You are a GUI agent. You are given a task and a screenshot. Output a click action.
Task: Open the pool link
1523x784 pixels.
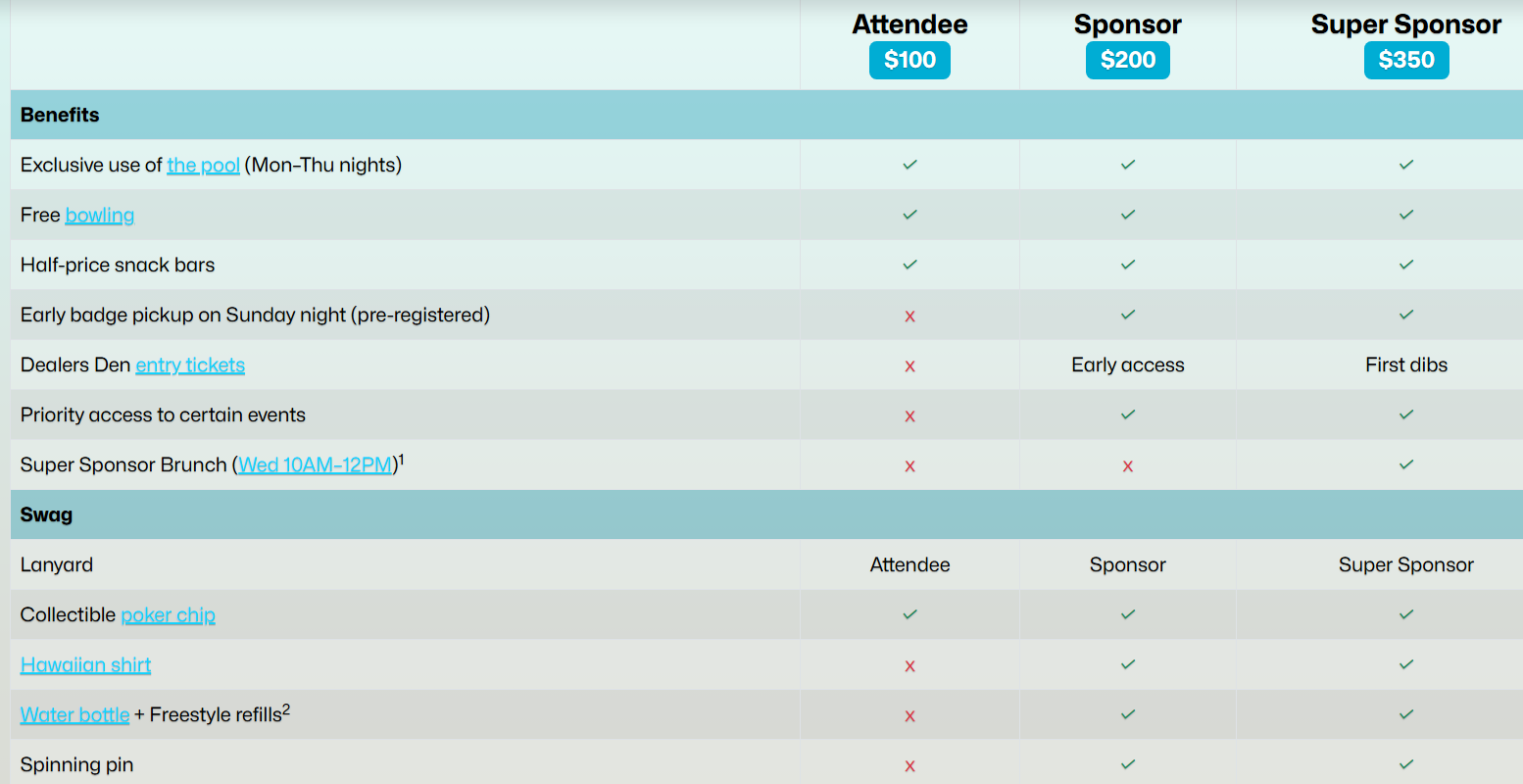203,166
